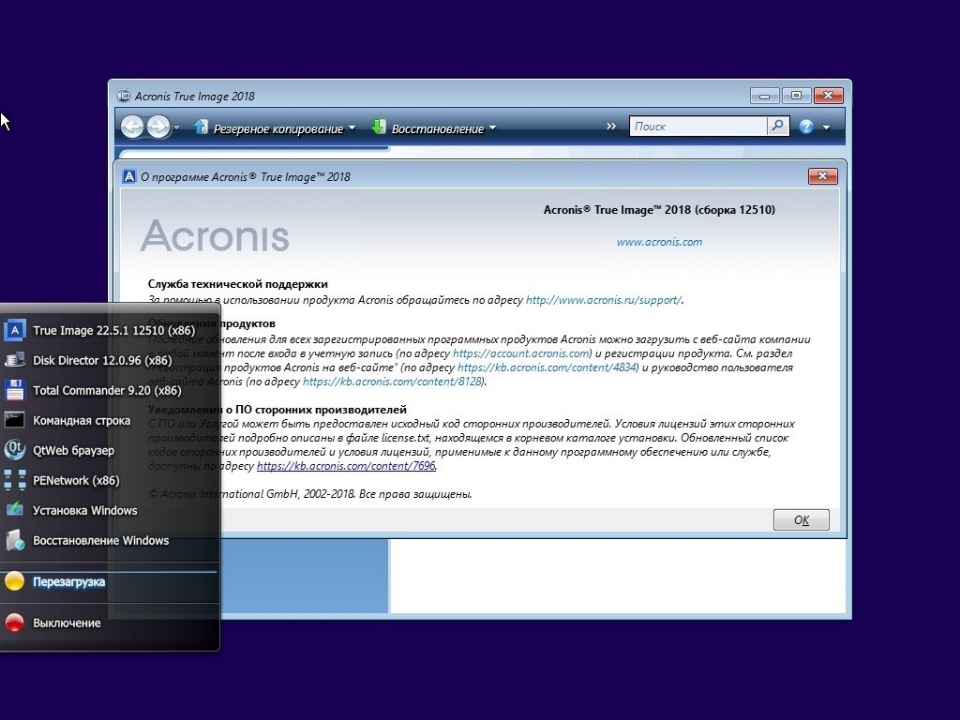Click the "Уведомления о ПО сторонних производителей" heading
This screenshot has height=720, width=960.
pos(277,410)
